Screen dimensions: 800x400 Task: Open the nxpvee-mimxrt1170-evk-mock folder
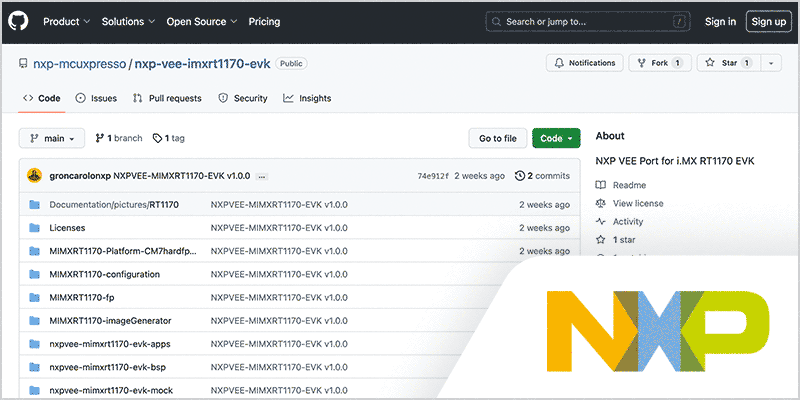coord(111,391)
